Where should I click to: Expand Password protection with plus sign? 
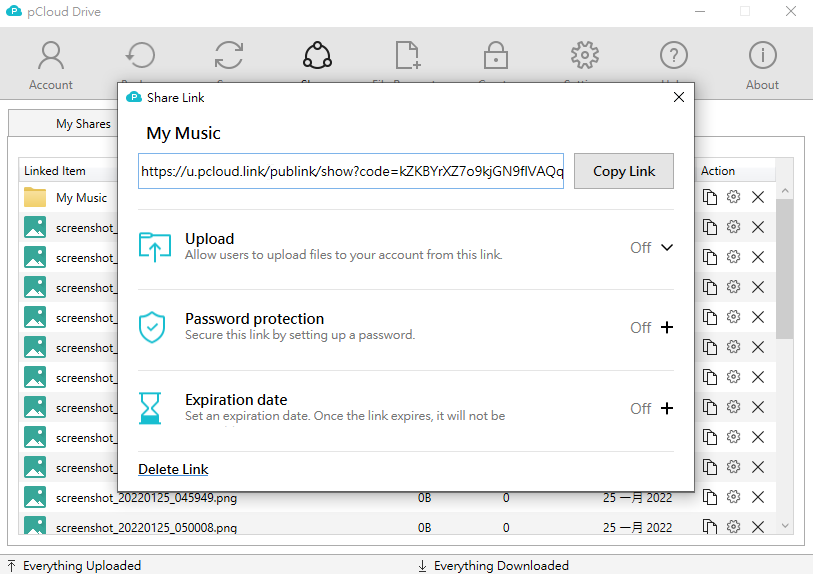pos(667,327)
